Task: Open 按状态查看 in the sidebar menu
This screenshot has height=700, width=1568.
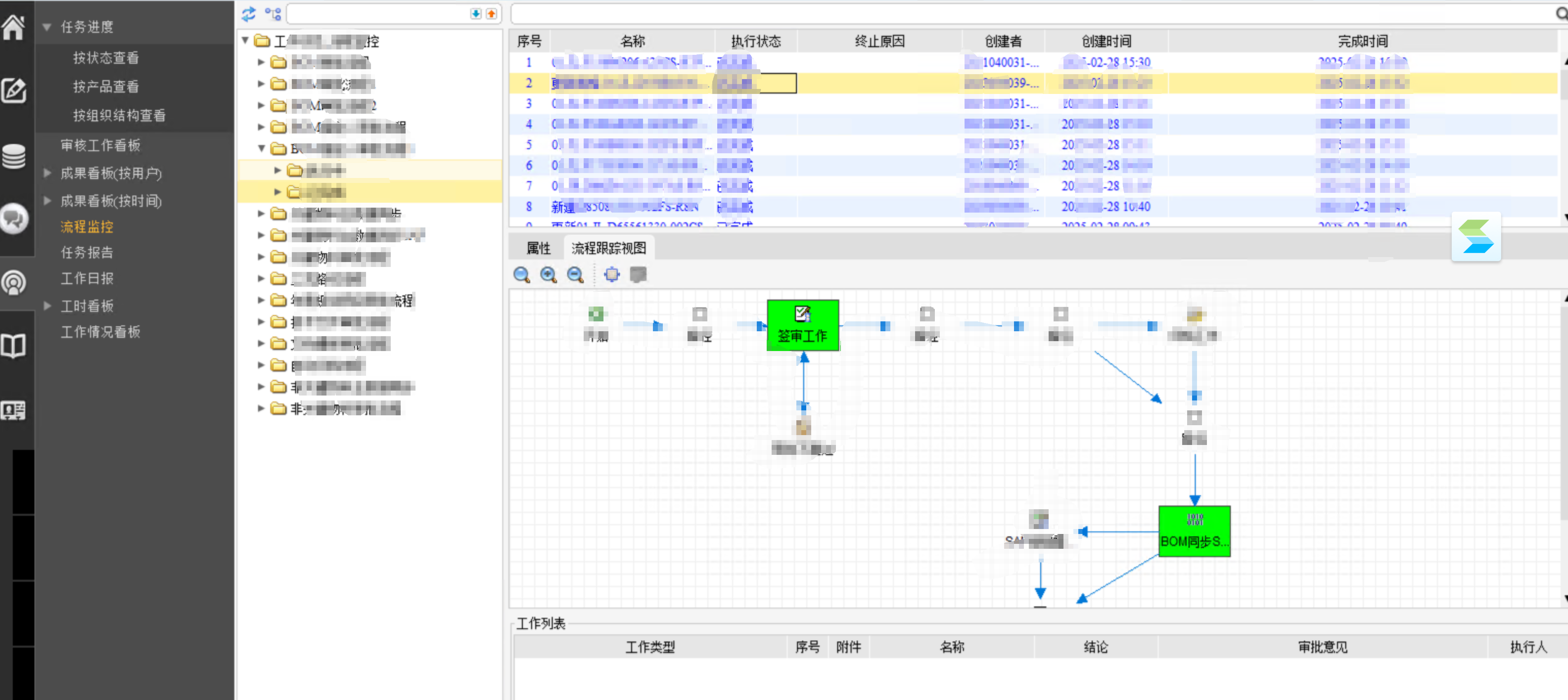Action: [x=106, y=58]
